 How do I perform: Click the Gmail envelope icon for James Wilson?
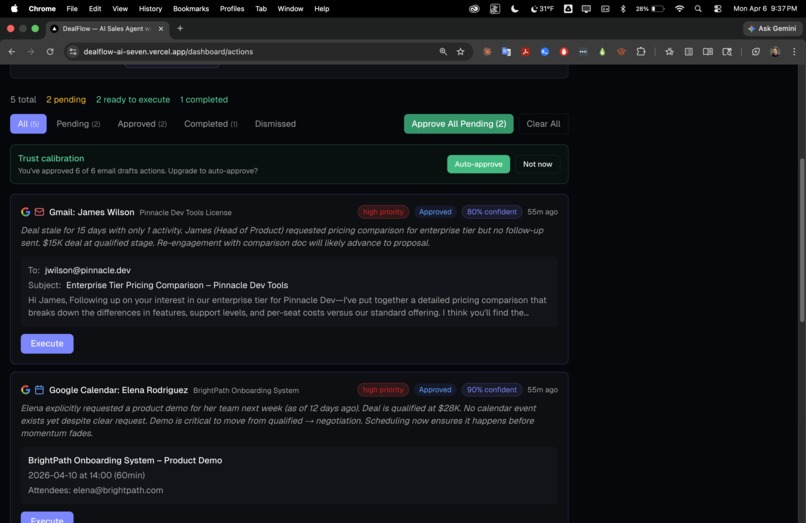[39, 212]
